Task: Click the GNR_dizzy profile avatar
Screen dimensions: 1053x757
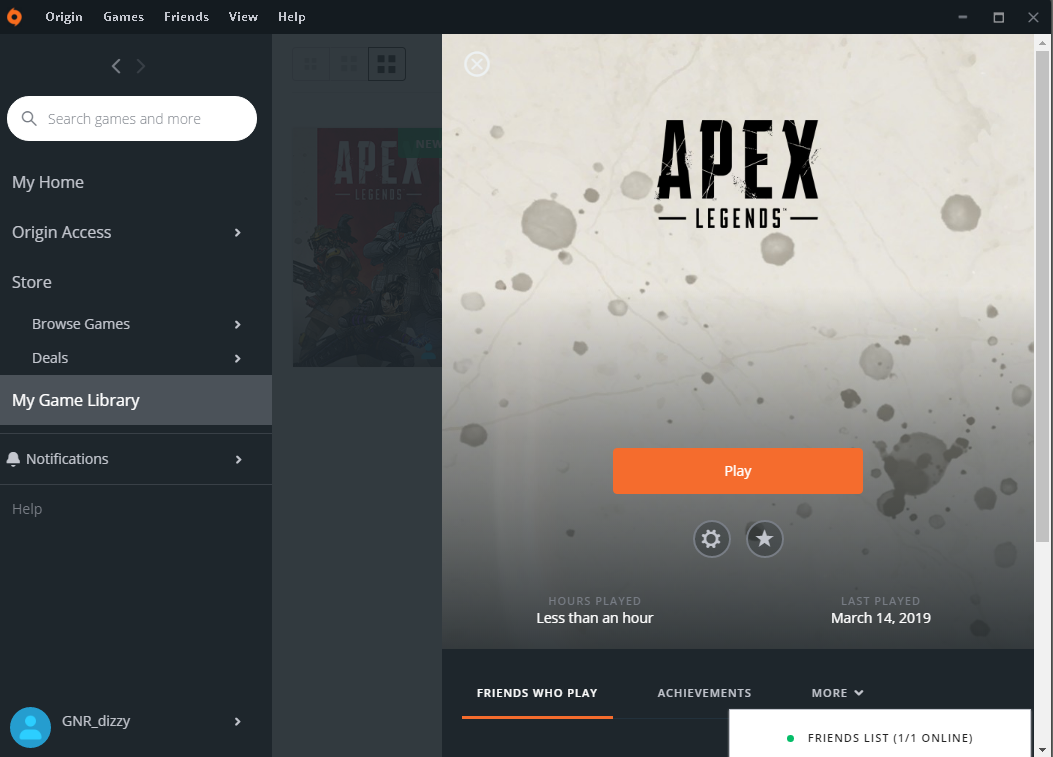Action: coord(30,727)
